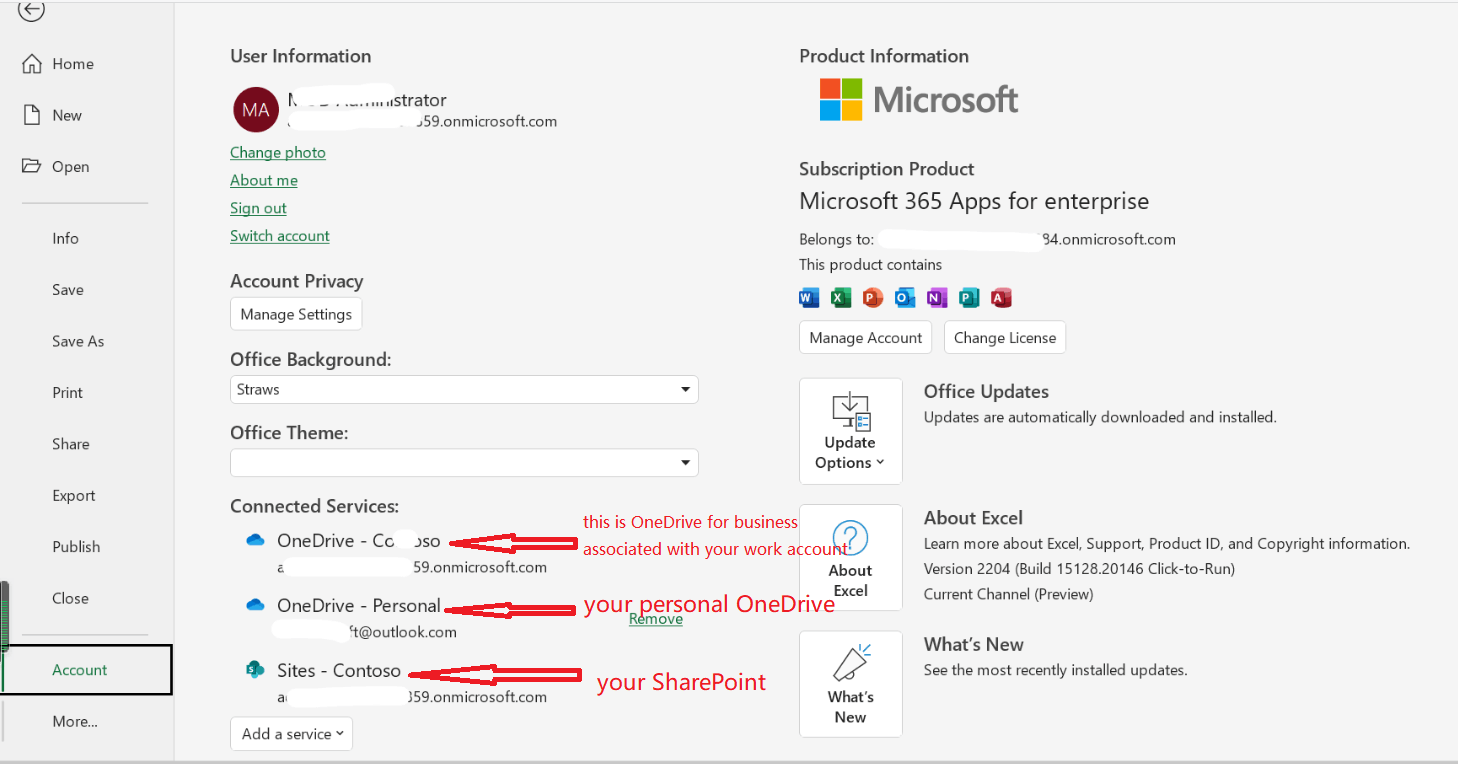1458x764 pixels.
Task: Click Microsoft 365 Apps for enterprise text
Action: (x=974, y=201)
